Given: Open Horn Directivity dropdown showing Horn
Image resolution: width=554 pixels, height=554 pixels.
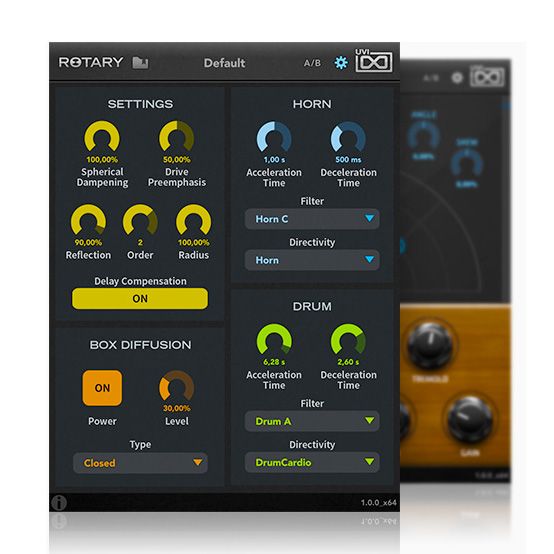Looking at the screenshot, I should coord(312,260).
